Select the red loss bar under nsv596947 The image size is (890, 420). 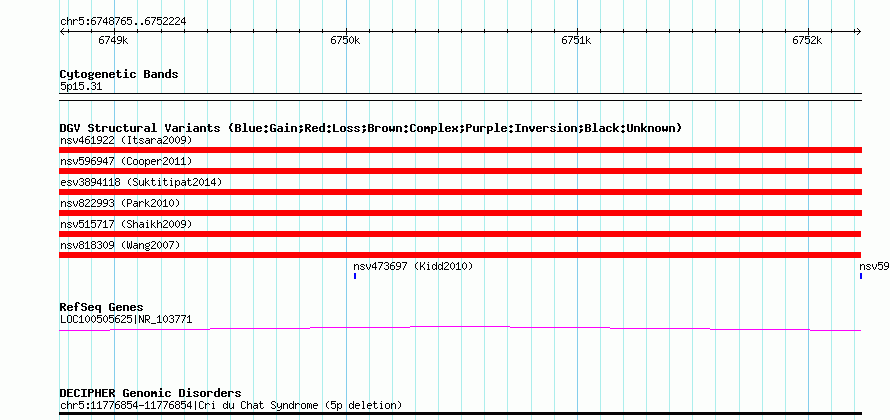pos(460,171)
